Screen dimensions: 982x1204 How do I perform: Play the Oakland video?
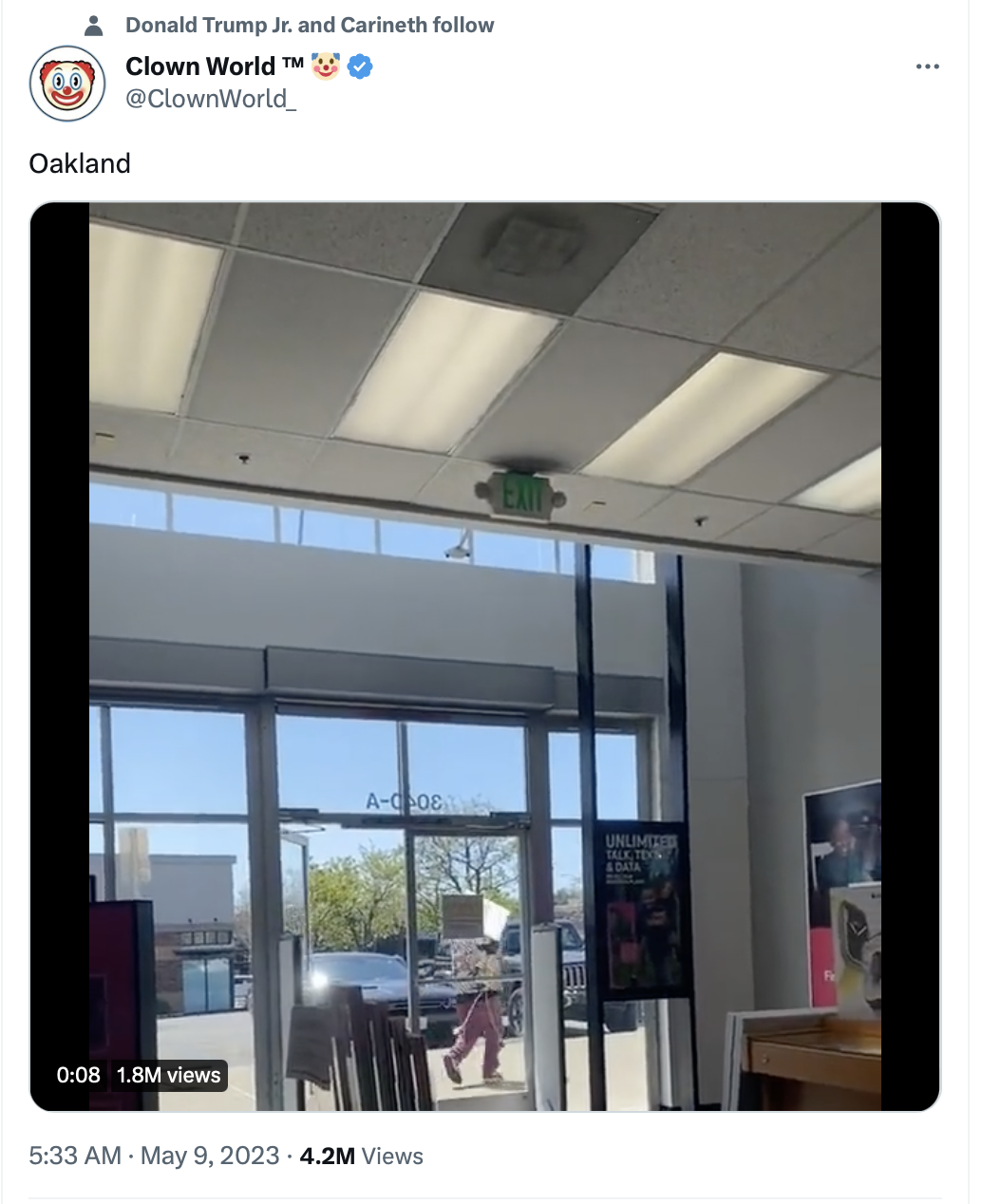tap(485, 656)
